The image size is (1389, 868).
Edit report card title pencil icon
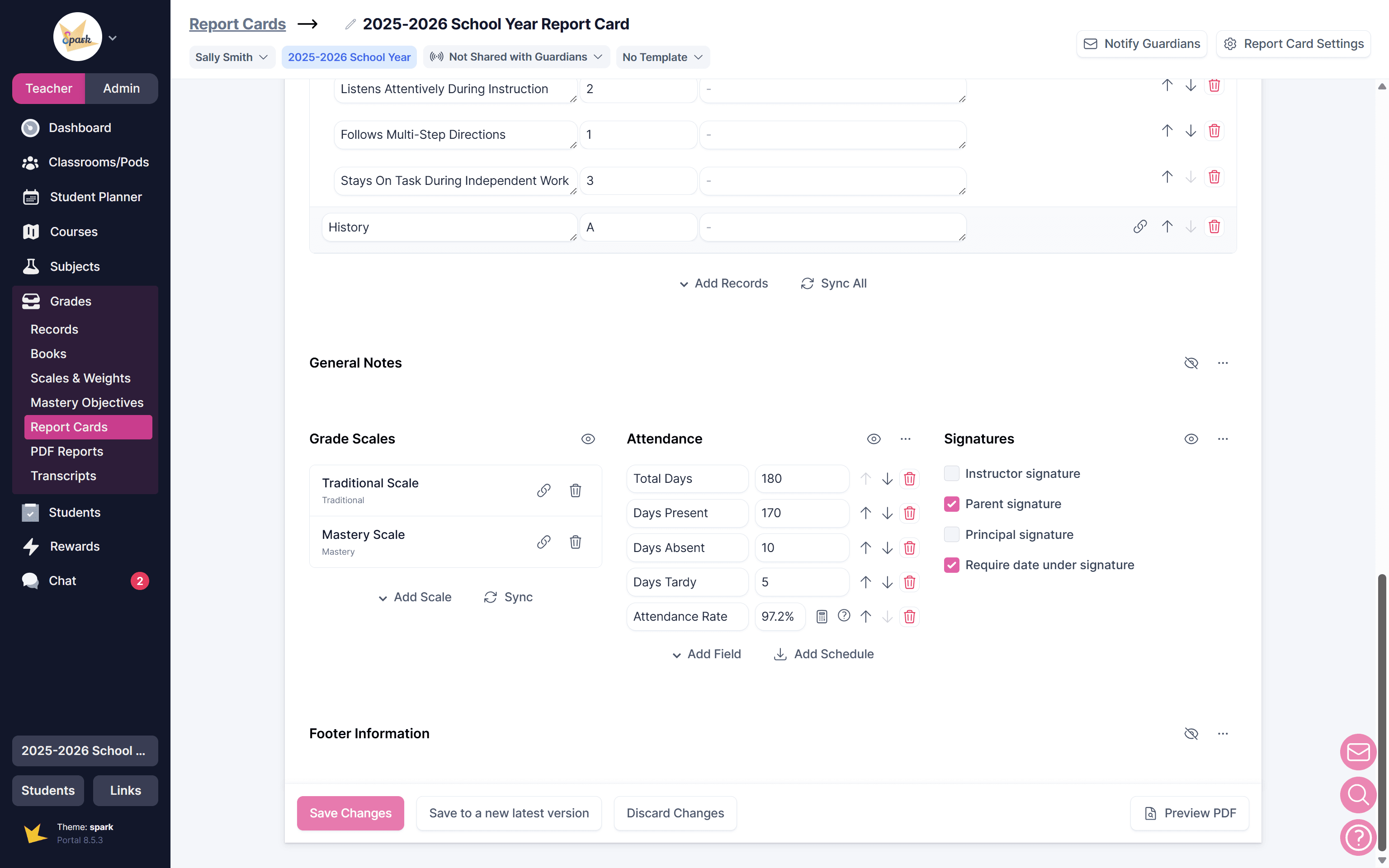350,24
